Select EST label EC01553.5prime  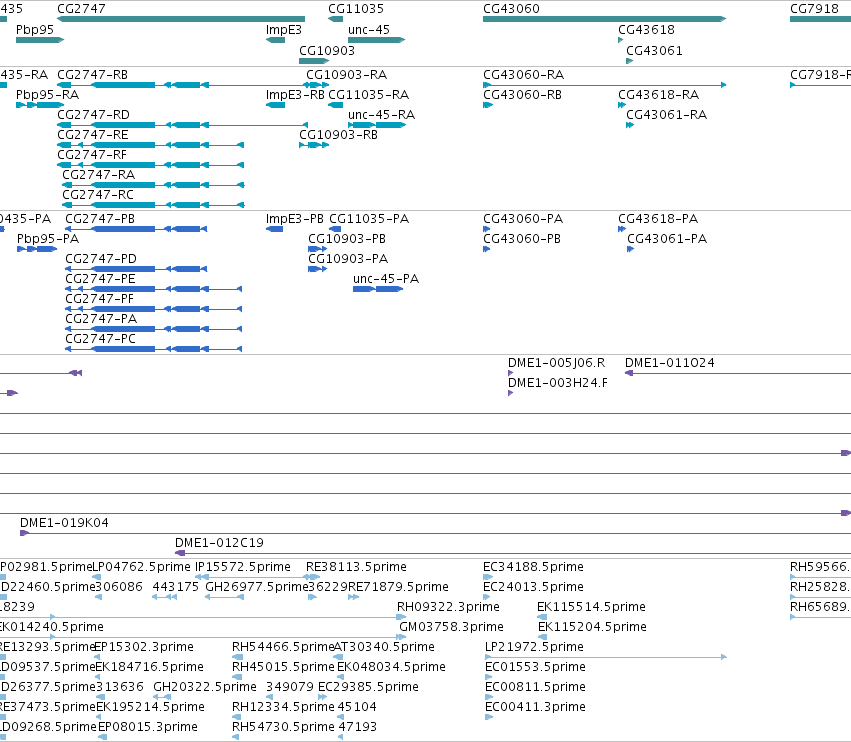(535, 667)
